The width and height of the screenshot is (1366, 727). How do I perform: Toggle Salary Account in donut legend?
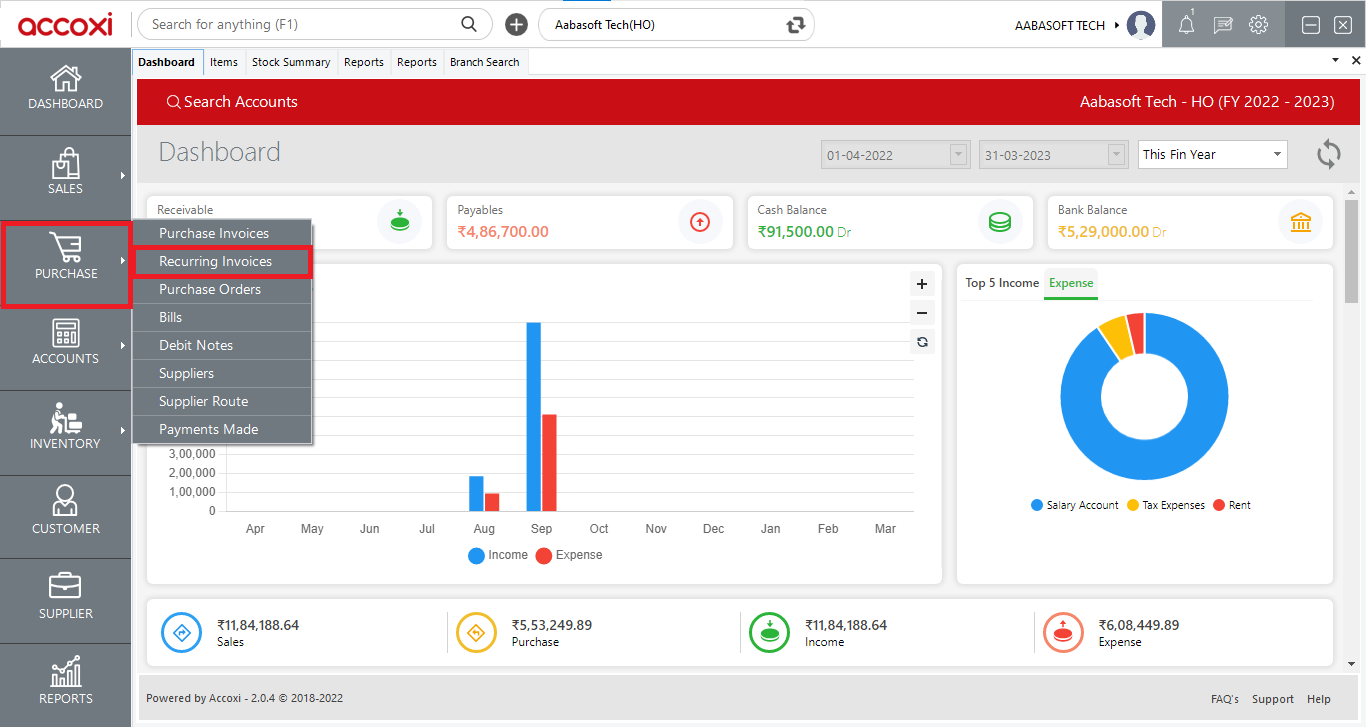[1075, 505]
